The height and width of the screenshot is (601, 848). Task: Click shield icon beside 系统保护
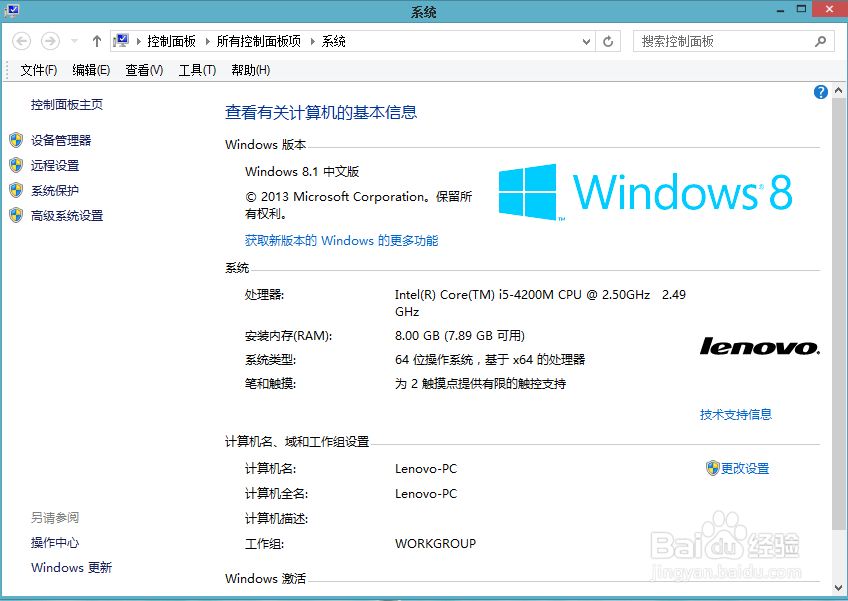16,190
